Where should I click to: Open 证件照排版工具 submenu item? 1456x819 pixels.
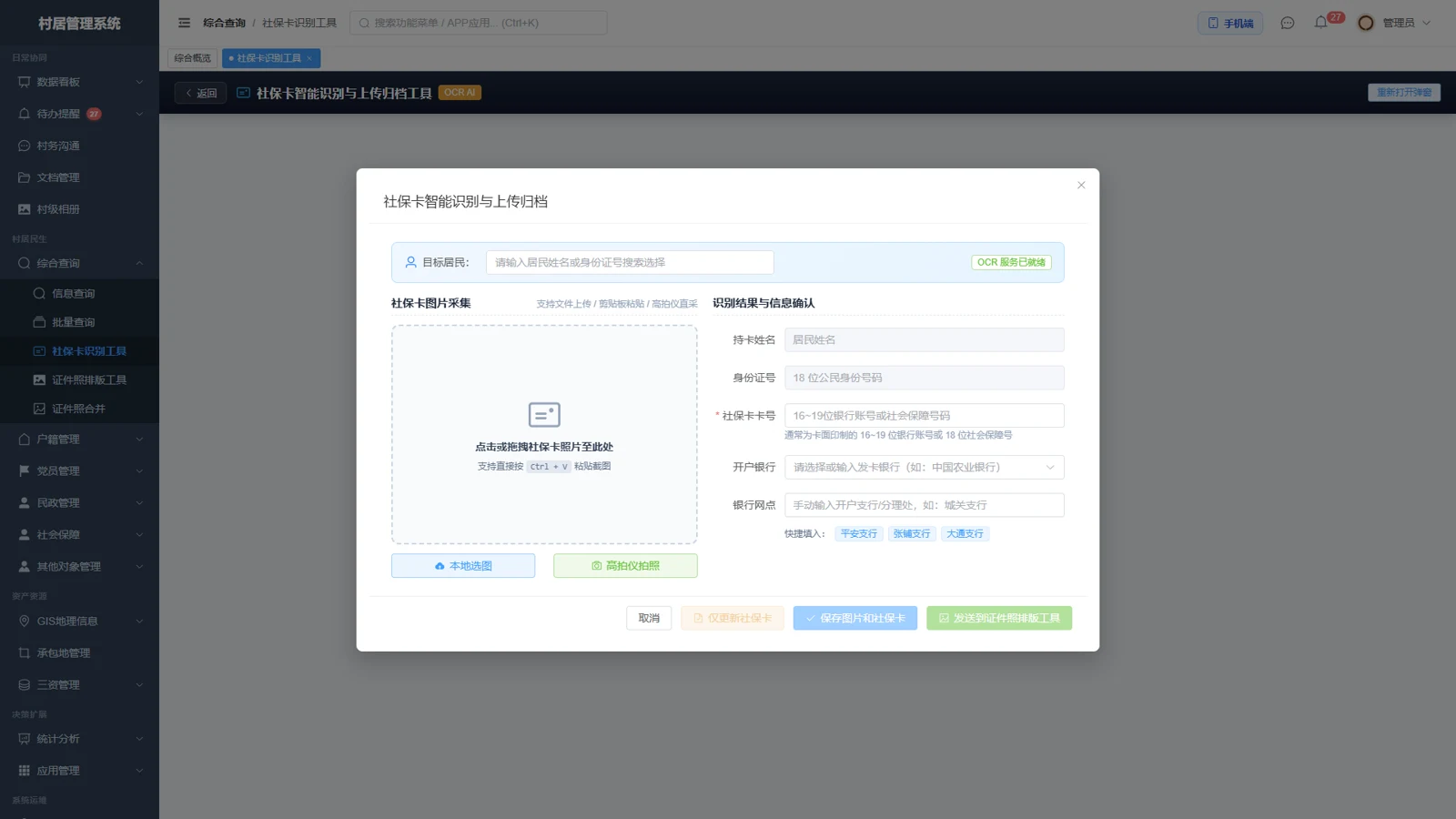(x=79, y=380)
